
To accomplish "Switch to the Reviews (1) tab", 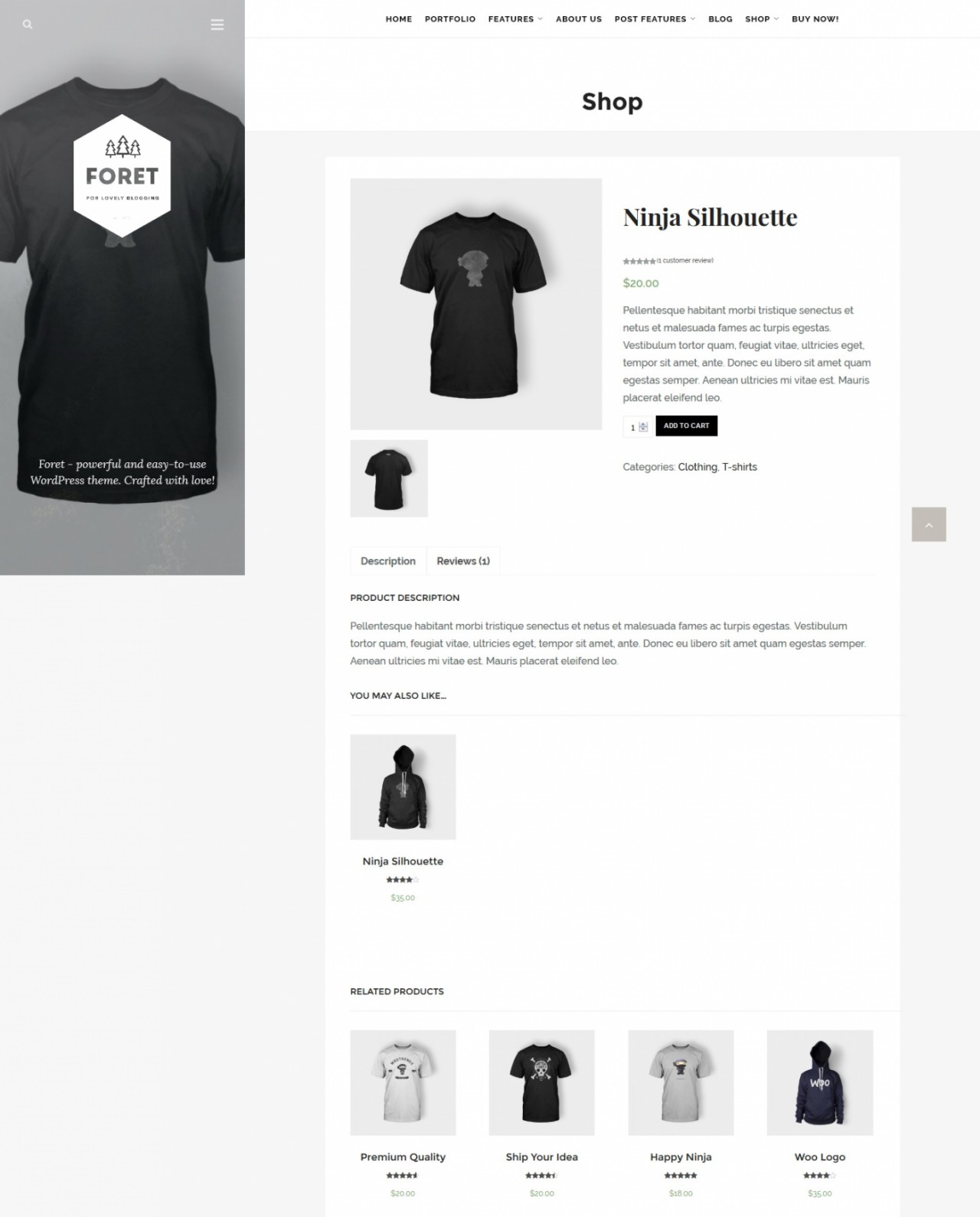I will (463, 561).
